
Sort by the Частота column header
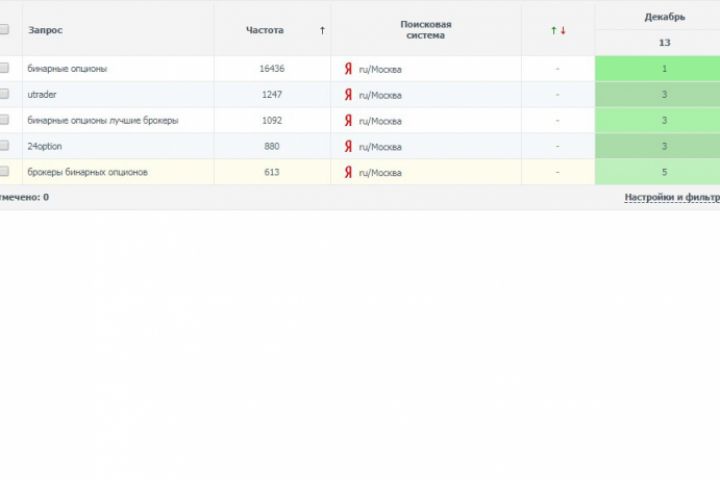pyautogui.click(x=264, y=30)
